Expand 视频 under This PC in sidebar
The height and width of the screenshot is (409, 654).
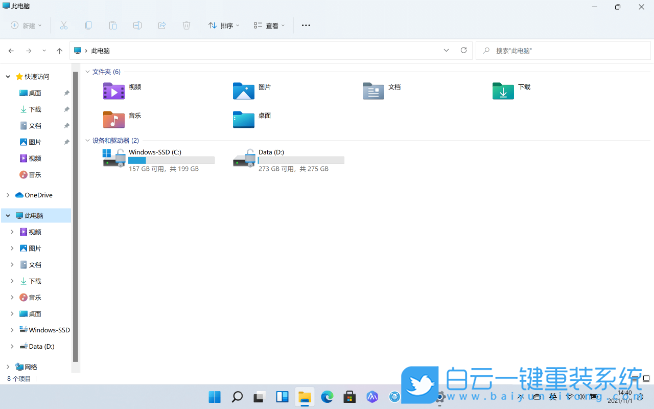[x=12, y=232]
